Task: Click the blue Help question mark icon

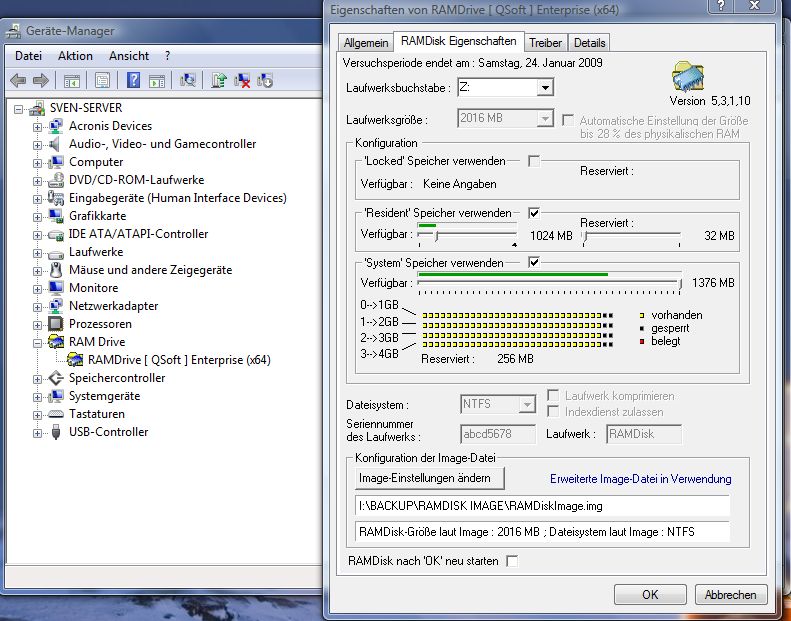Action: tap(133, 80)
